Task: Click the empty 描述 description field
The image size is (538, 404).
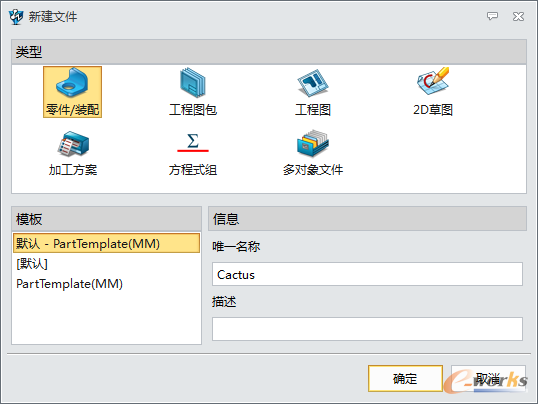Action: pyautogui.click(x=367, y=329)
